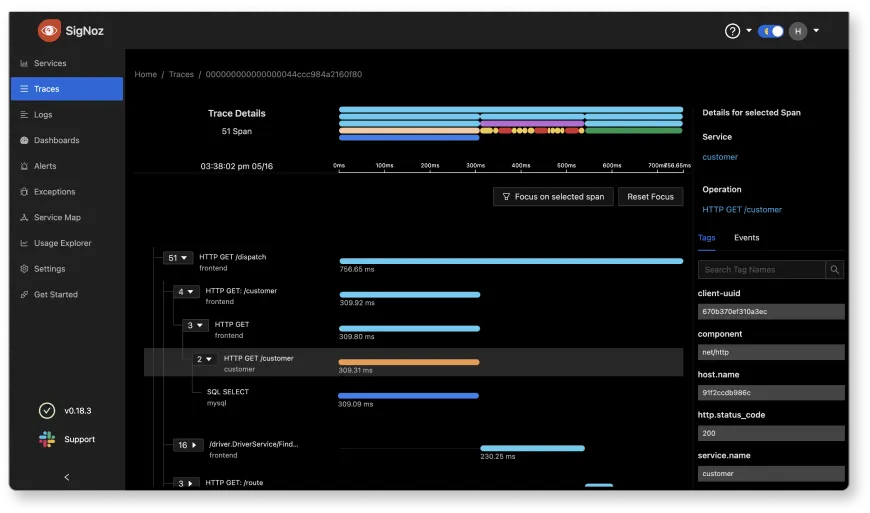Toggle the dark mode switch

pyautogui.click(x=771, y=31)
